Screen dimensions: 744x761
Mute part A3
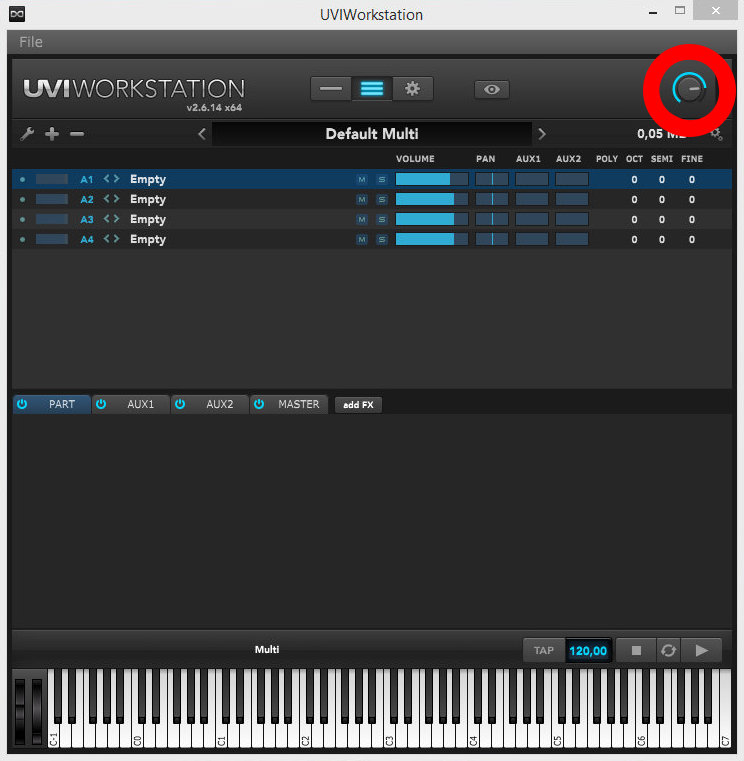point(362,219)
